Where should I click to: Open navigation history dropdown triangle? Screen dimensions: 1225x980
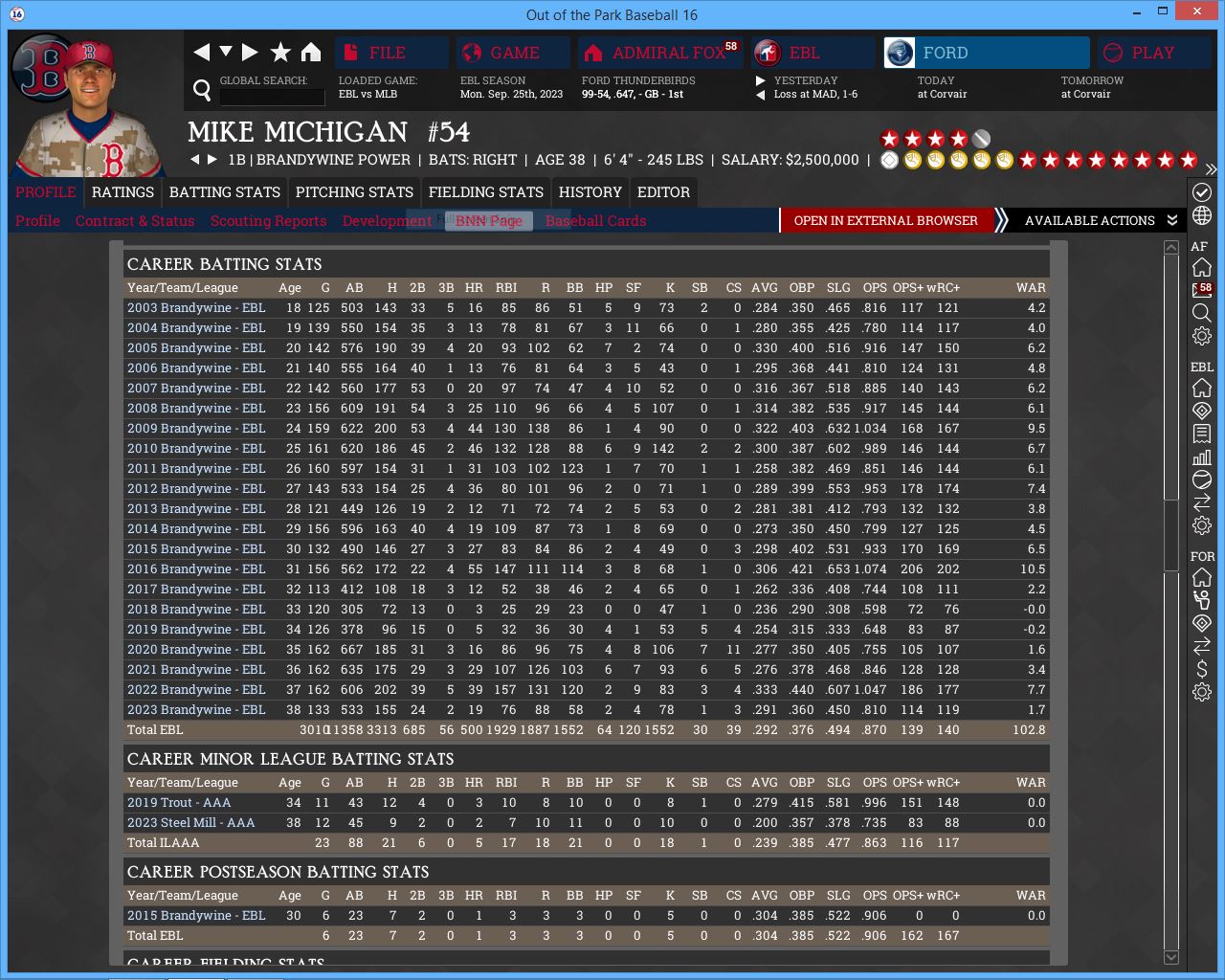[x=226, y=52]
